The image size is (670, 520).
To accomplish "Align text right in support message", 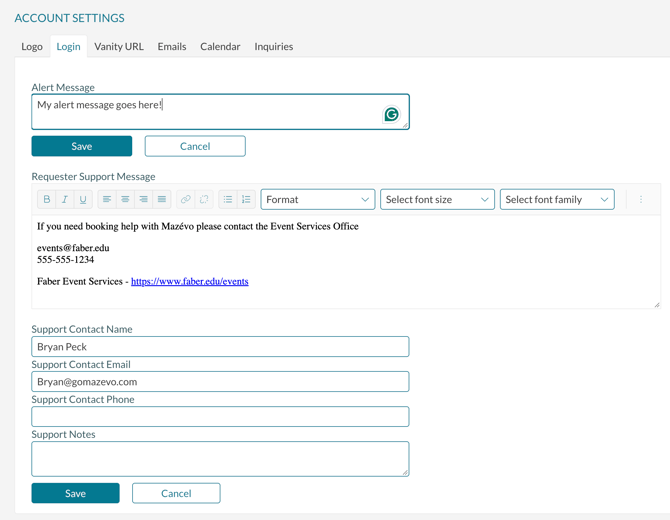I will click(x=143, y=199).
